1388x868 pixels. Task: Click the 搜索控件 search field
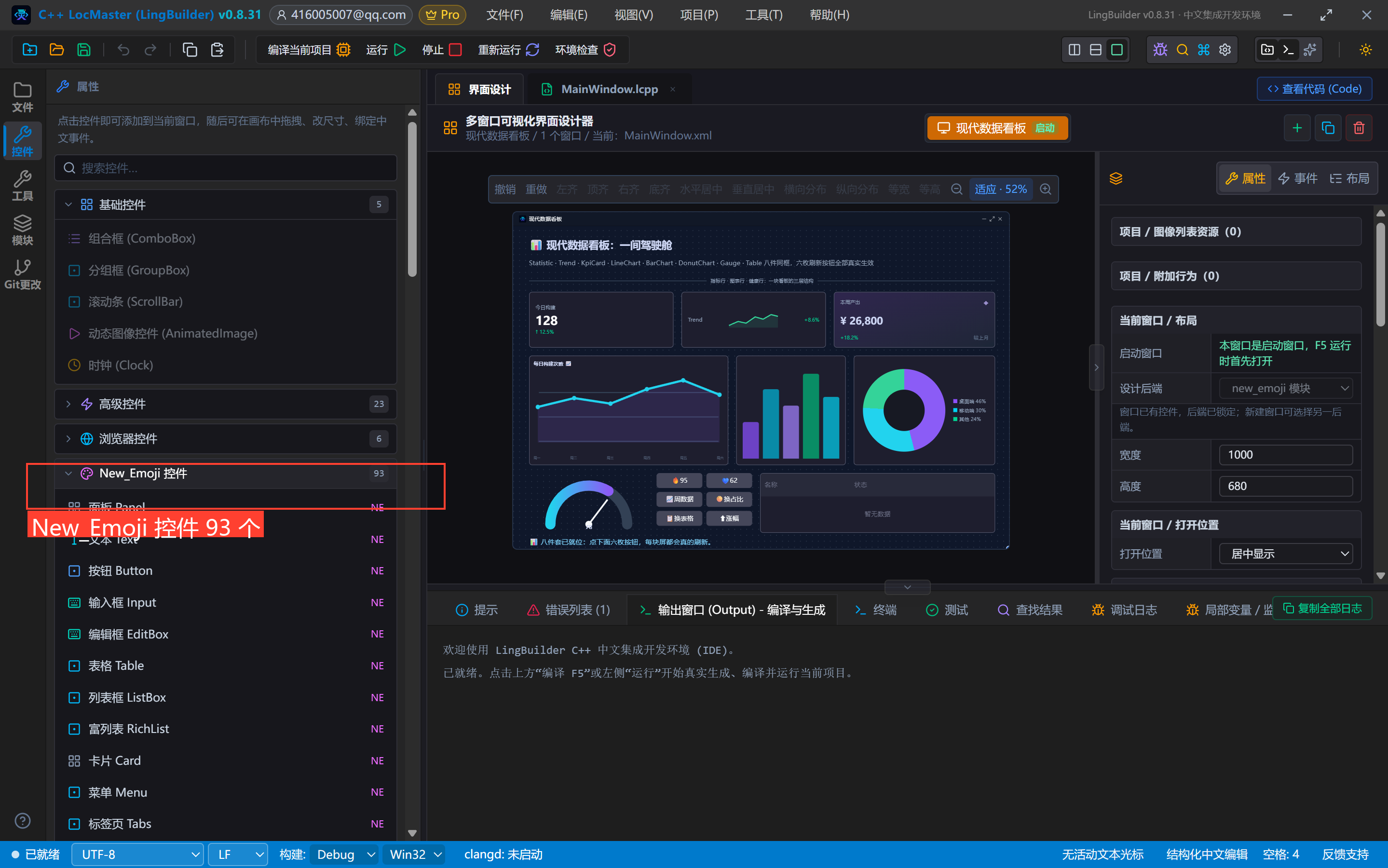click(226, 168)
